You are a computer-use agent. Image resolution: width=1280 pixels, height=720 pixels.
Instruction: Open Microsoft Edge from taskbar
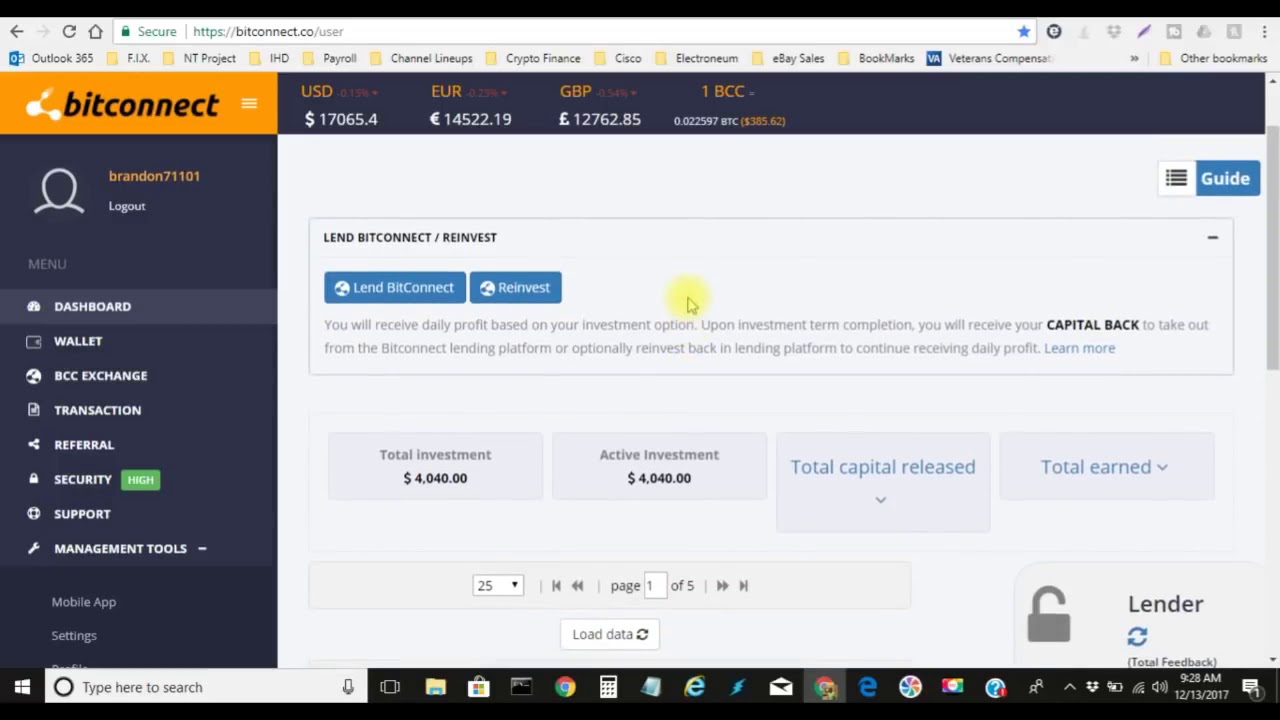(867, 687)
